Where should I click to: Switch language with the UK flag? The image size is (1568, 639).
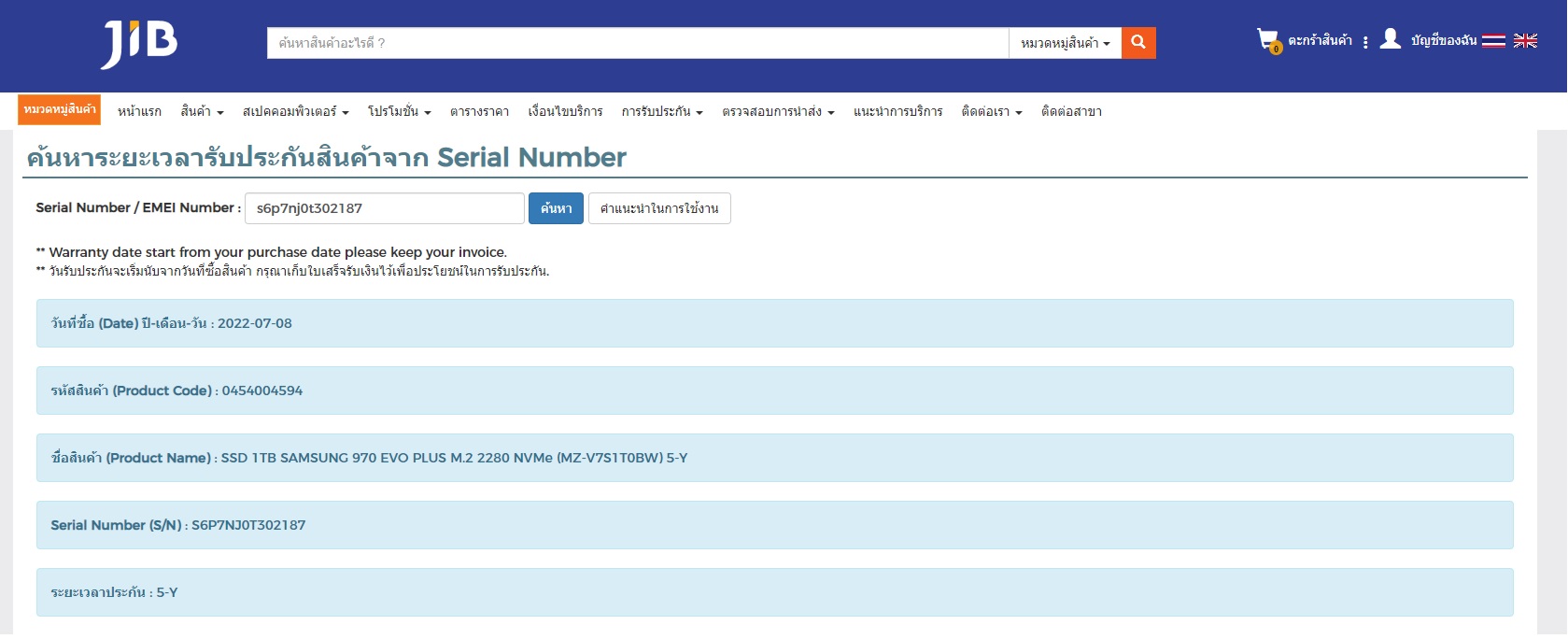click(1525, 40)
